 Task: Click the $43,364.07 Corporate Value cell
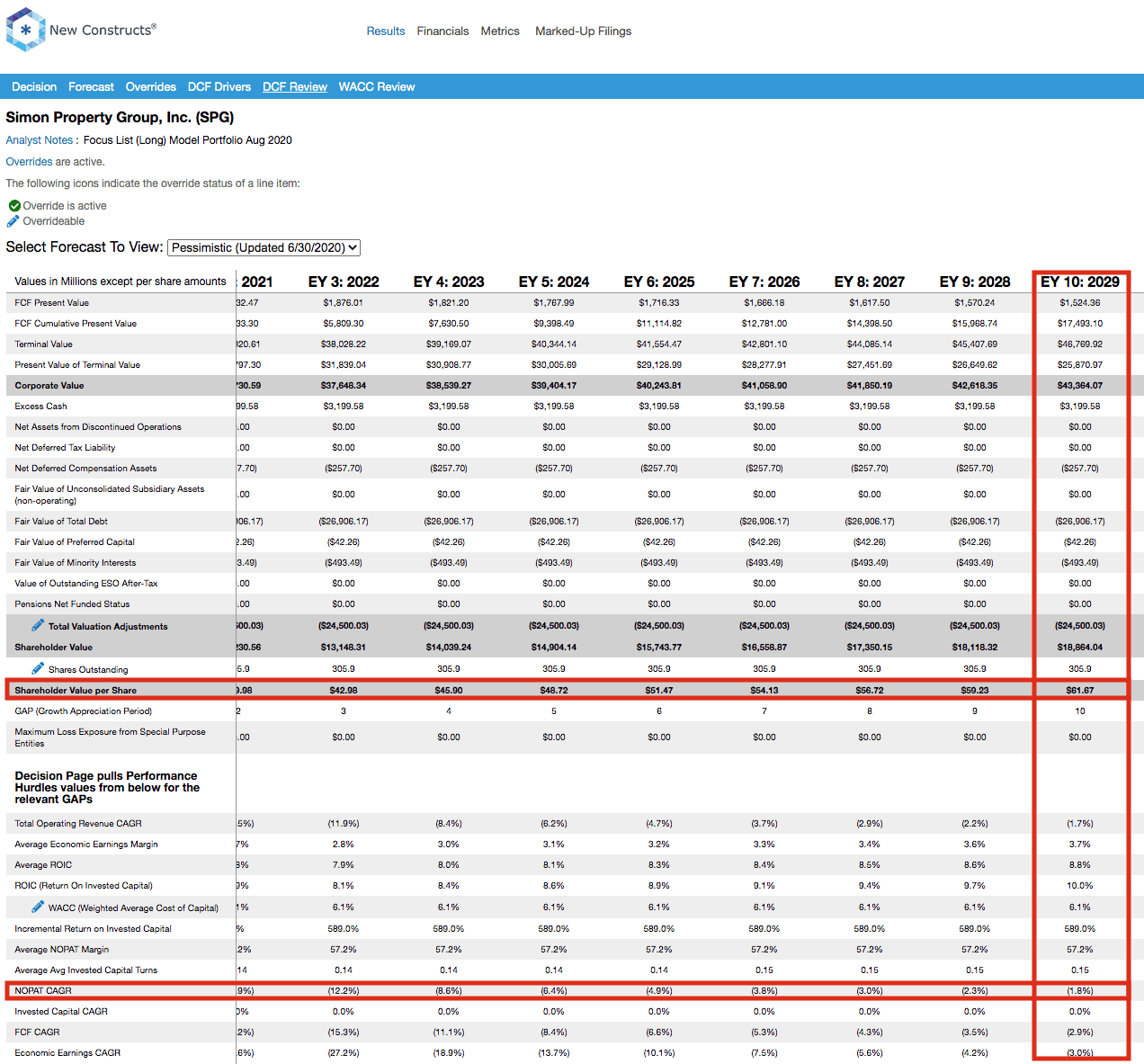click(x=1080, y=385)
